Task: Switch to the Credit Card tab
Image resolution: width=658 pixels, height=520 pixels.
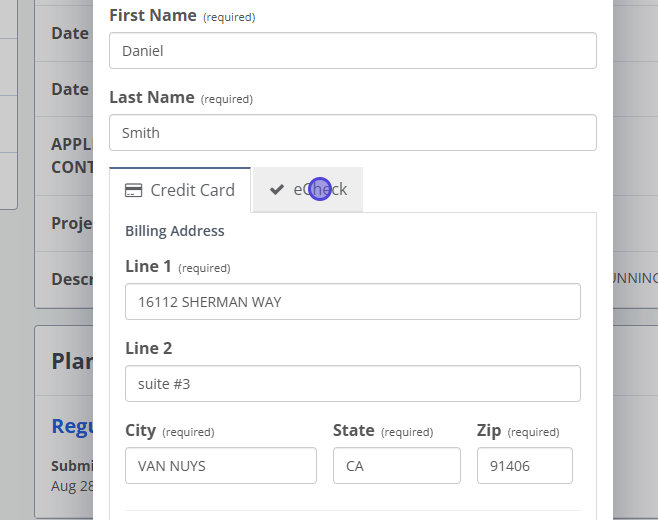Action: tap(180, 190)
